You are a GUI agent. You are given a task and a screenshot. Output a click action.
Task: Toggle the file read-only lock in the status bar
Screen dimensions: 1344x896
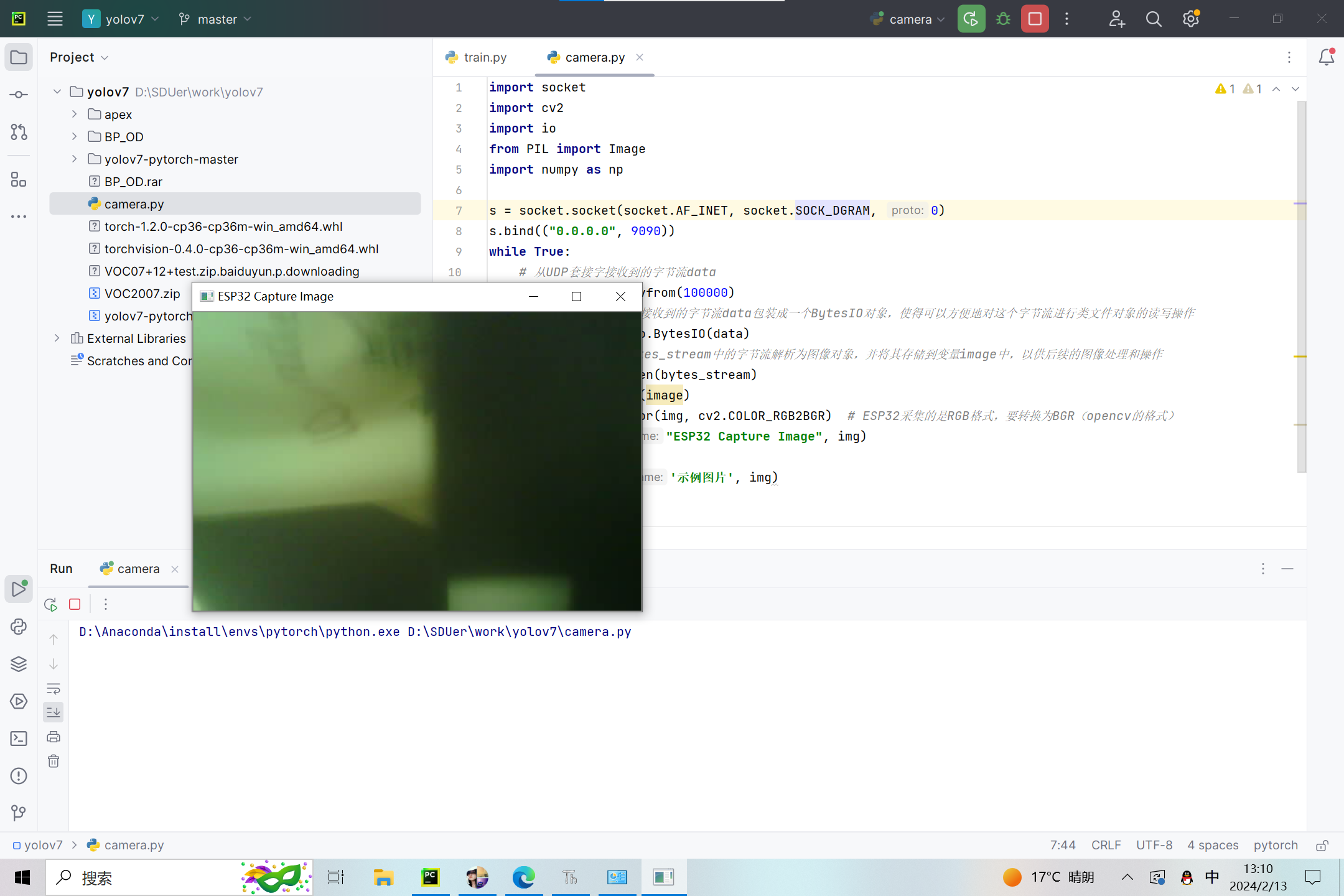point(1322,845)
